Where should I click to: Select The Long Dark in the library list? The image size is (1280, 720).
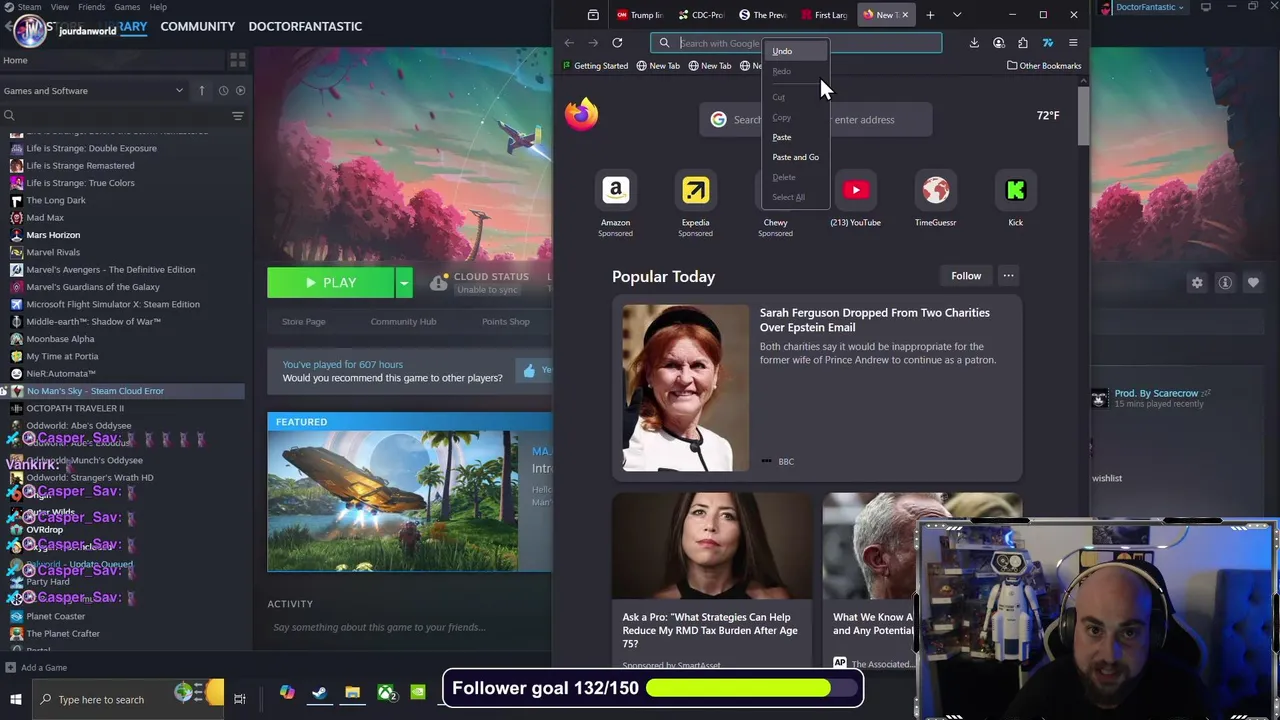(56, 200)
